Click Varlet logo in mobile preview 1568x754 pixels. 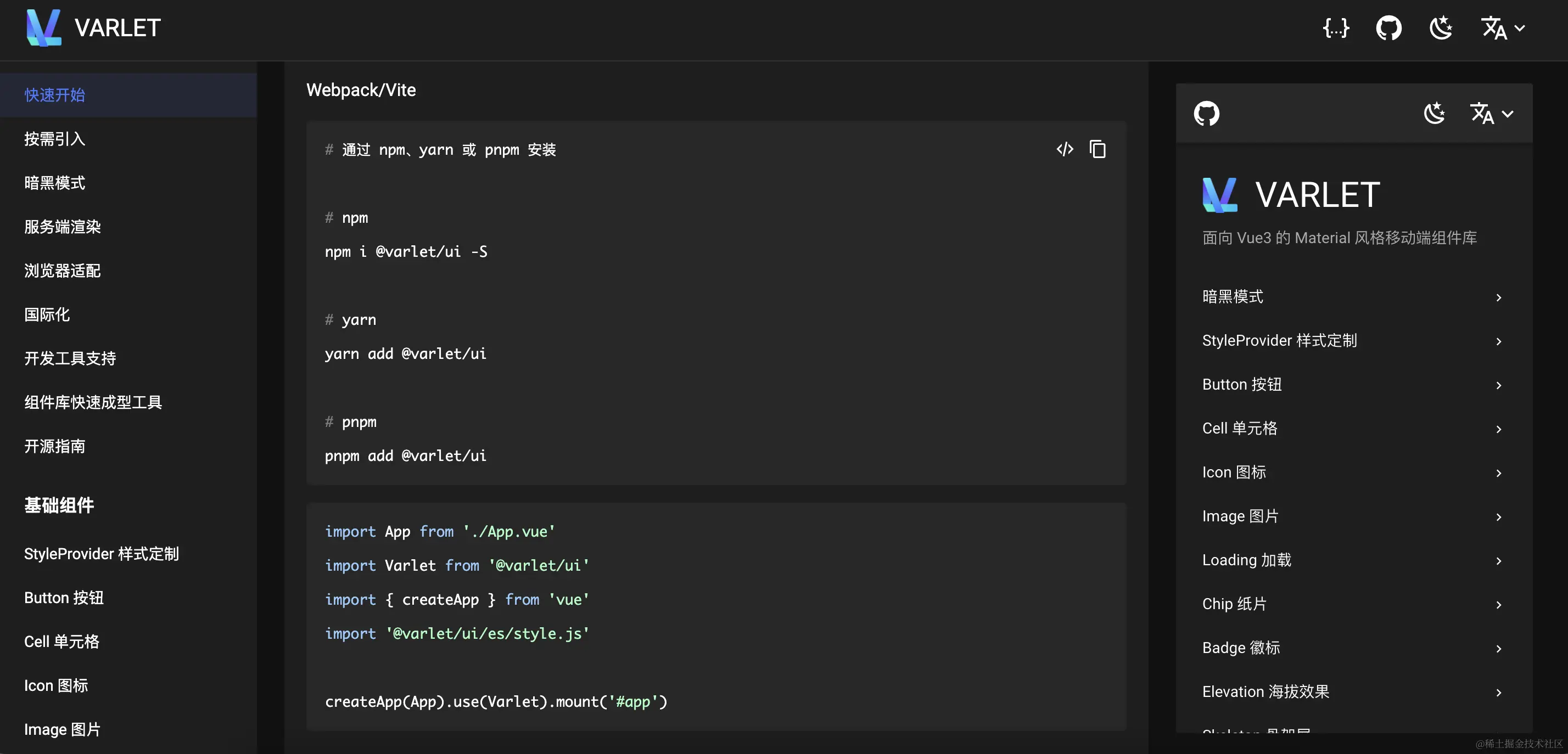coord(1220,195)
